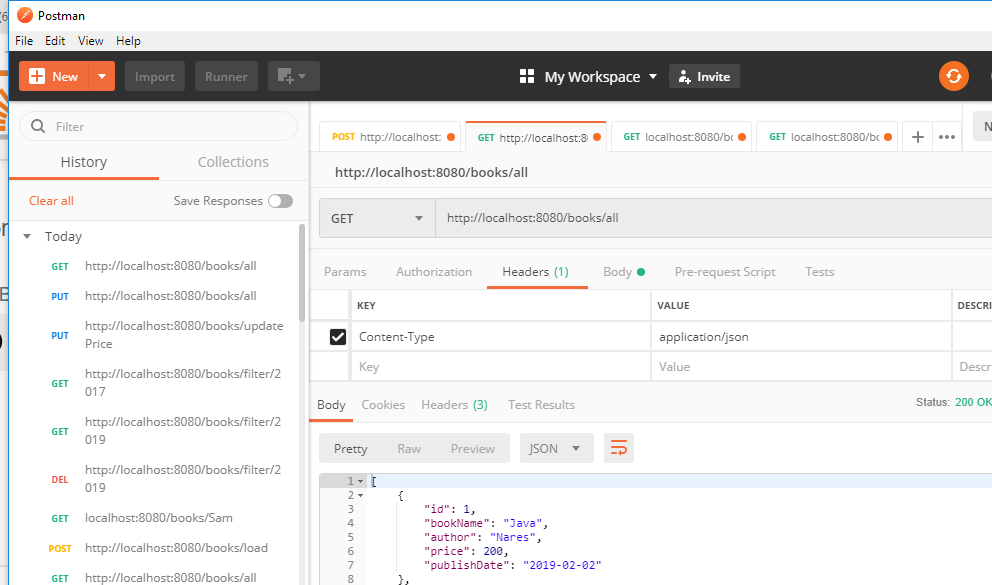Switch to the POST http://localhost request tab
Screen dimensions: 992x585
(392, 137)
